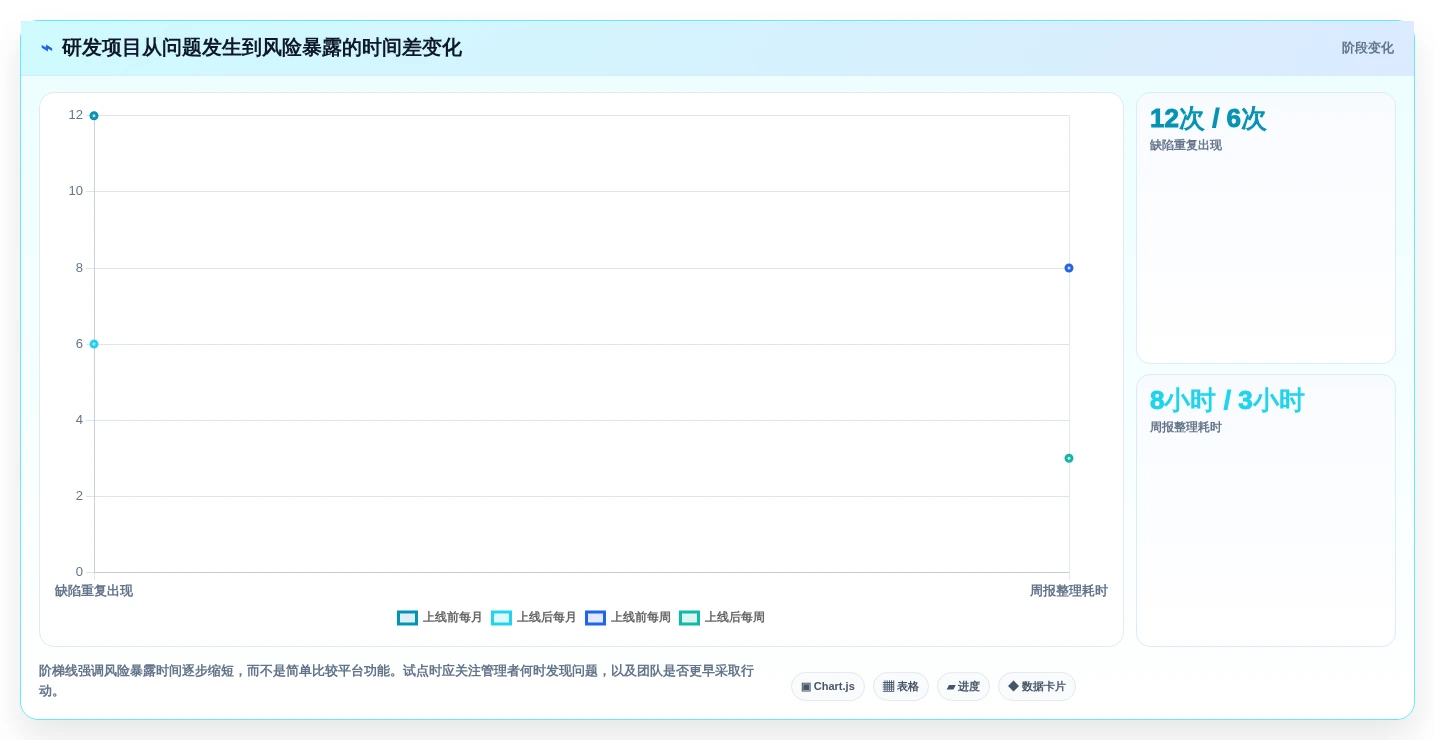The height and width of the screenshot is (740, 1435).
Task: Click the lightning icon beside the title
Action: (47, 48)
